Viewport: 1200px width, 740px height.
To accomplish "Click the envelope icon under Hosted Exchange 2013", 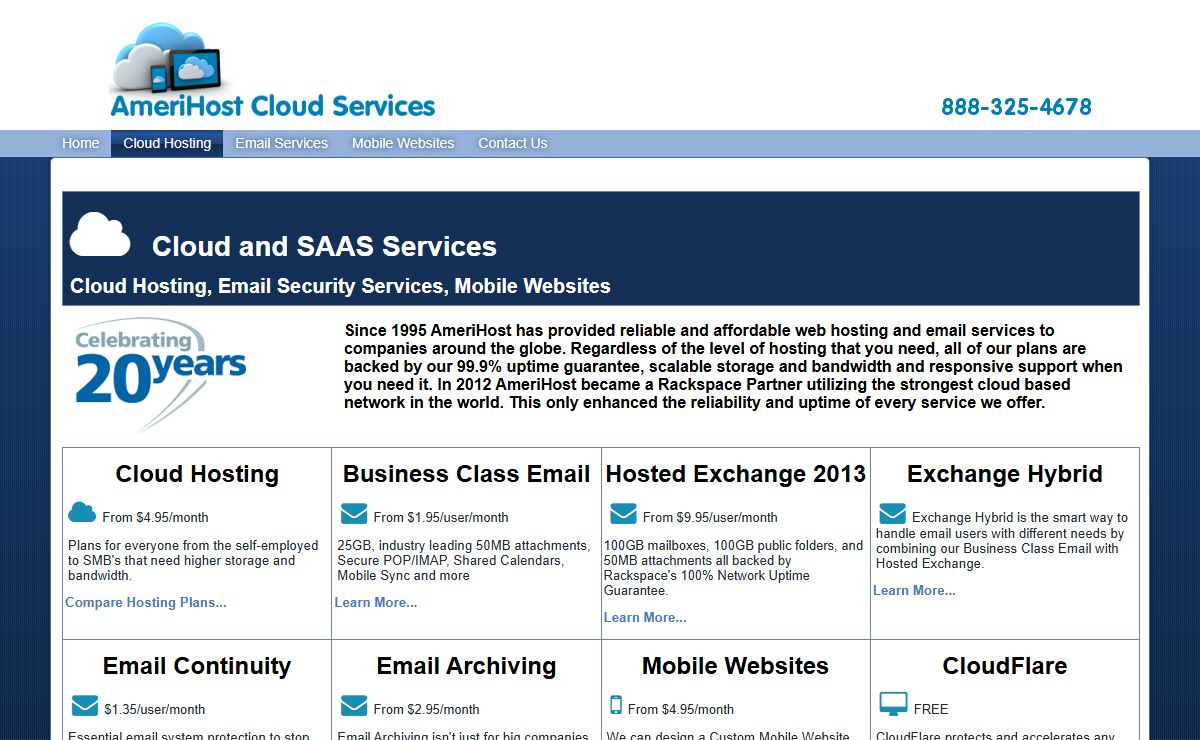I will [x=623, y=514].
